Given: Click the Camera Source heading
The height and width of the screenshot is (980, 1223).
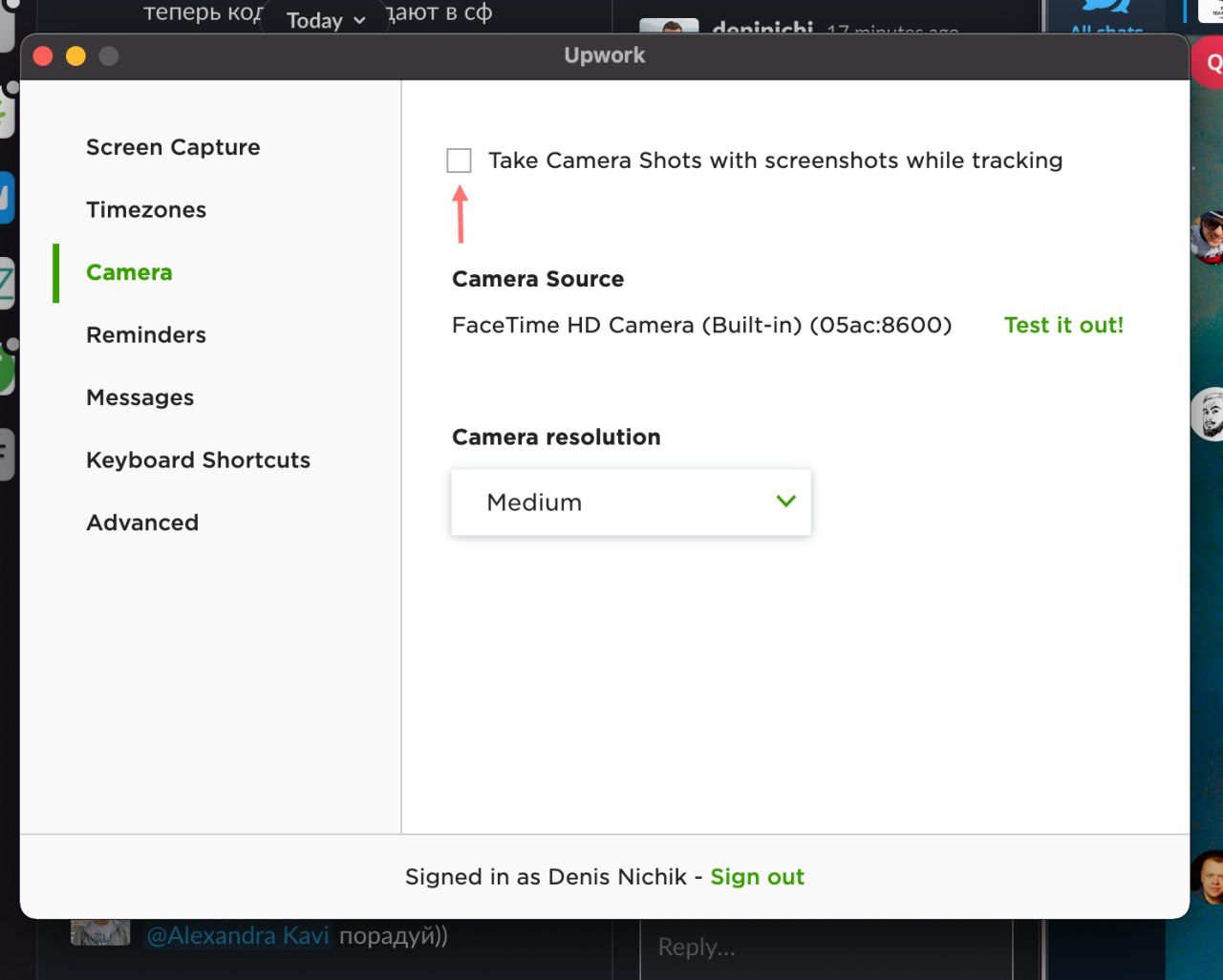Looking at the screenshot, I should pos(538,279).
